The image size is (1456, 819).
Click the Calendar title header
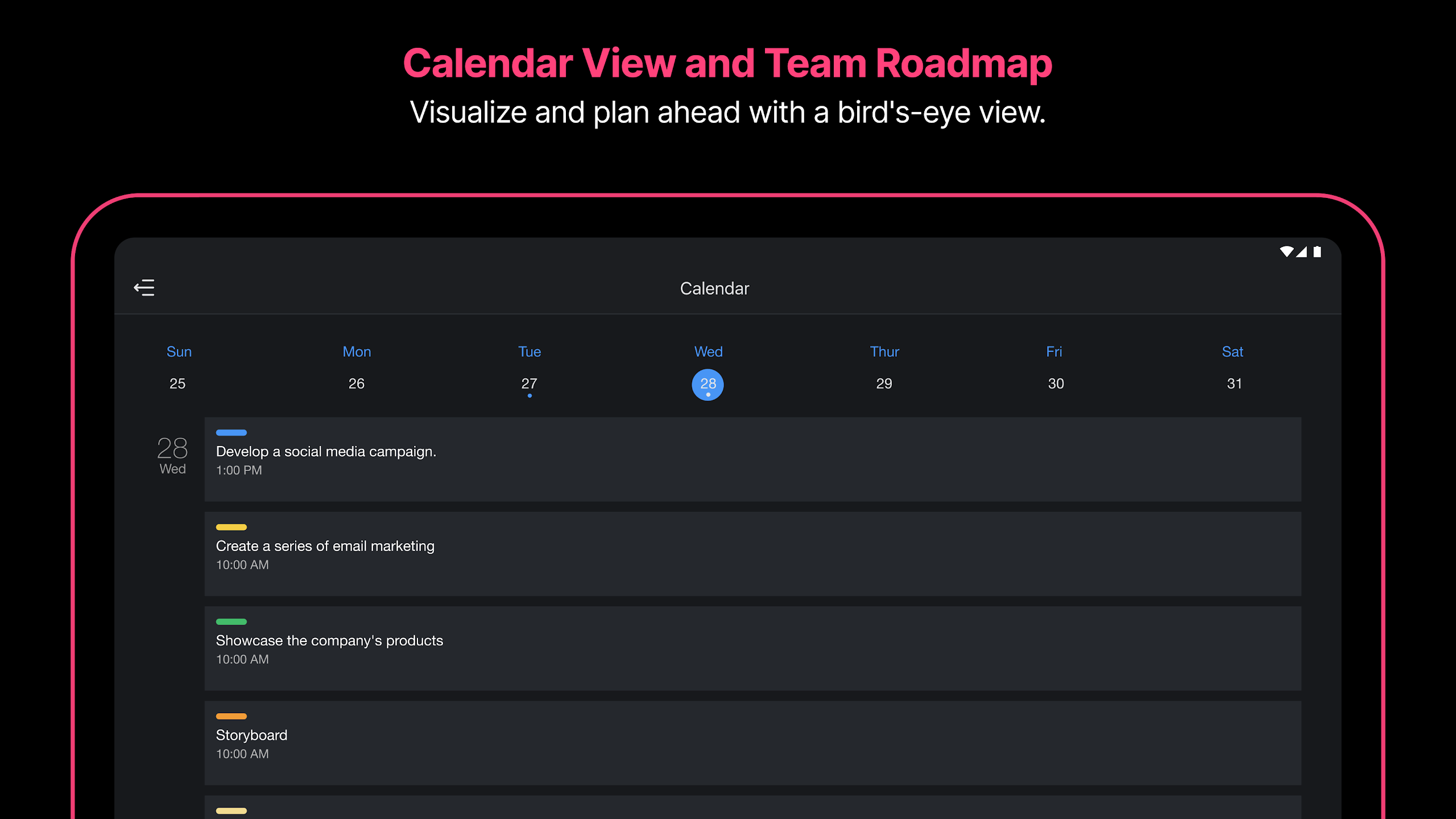[715, 288]
